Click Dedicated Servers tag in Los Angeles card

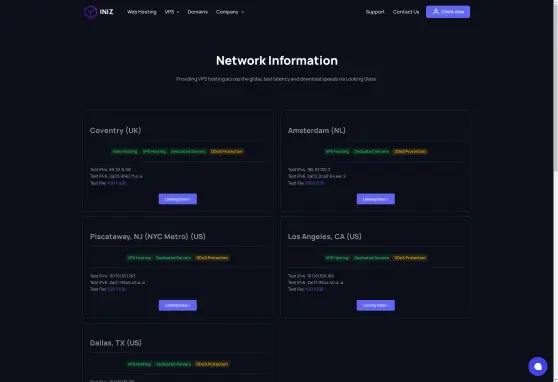click(371, 258)
